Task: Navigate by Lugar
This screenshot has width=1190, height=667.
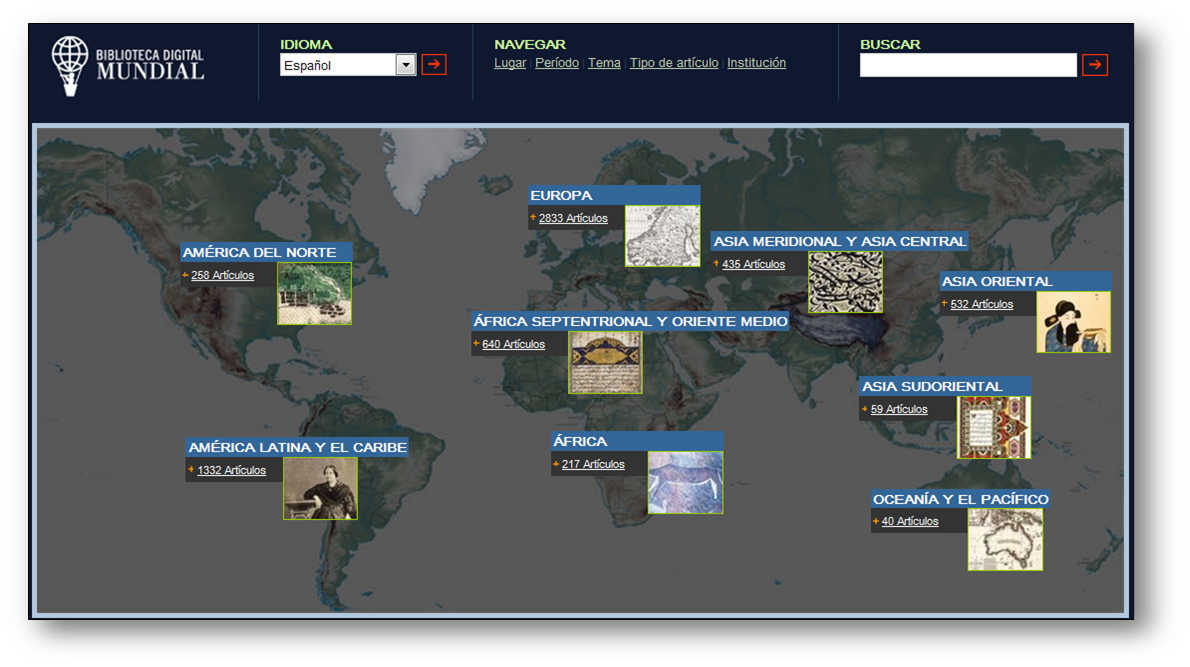Action: [x=510, y=63]
